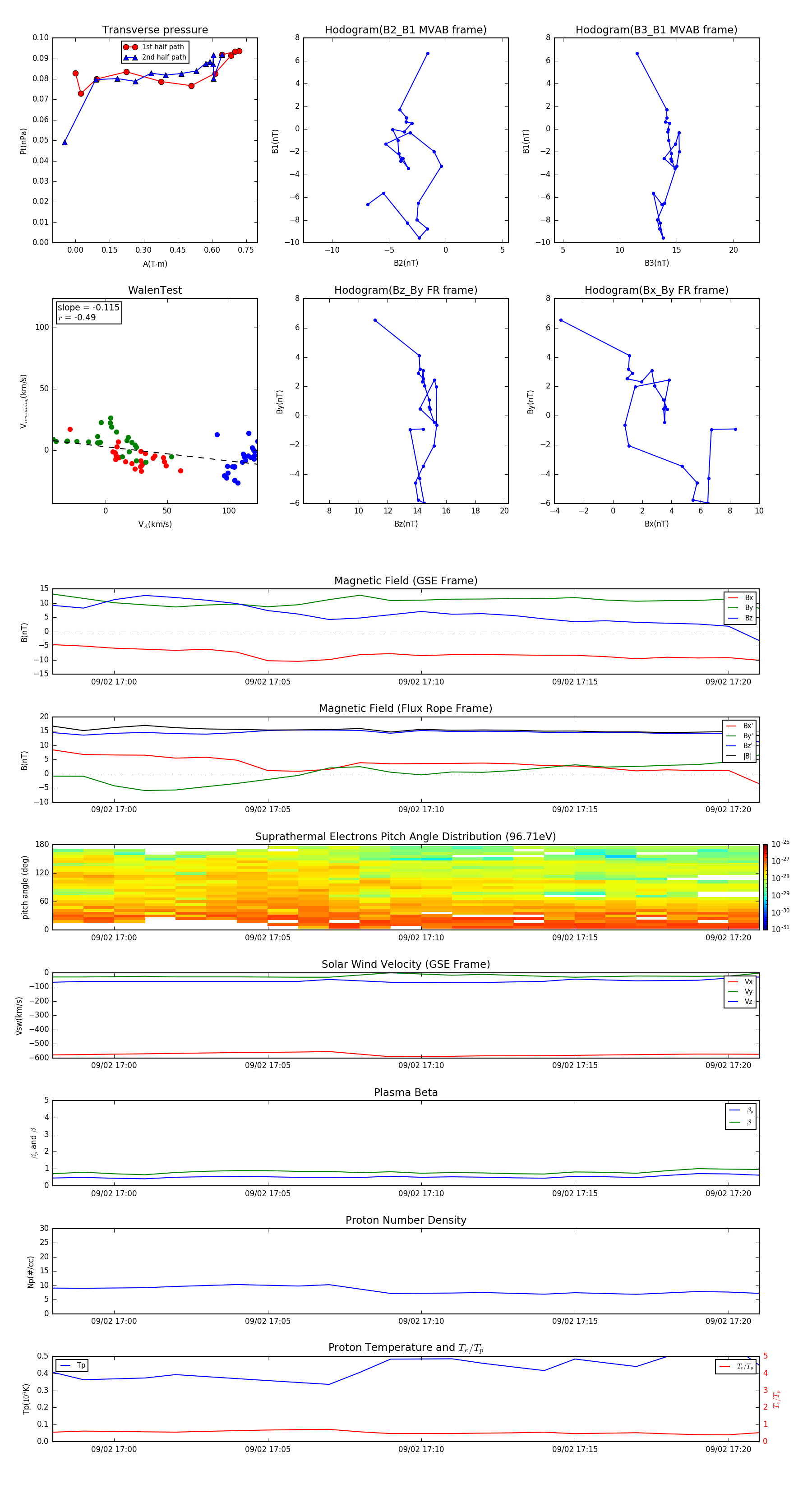Click the 'Transverse pressure' plot title
This screenshot has width=812, height=1489.
pos(155,30)
